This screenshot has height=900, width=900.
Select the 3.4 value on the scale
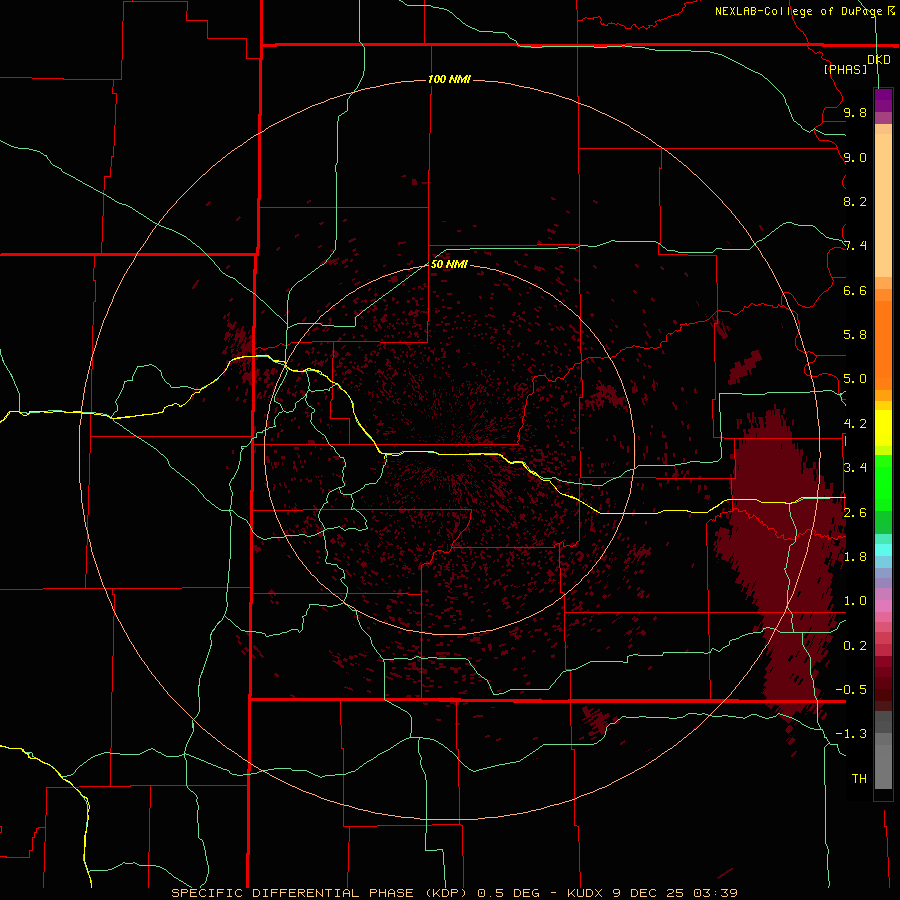(x=855, y=468)
